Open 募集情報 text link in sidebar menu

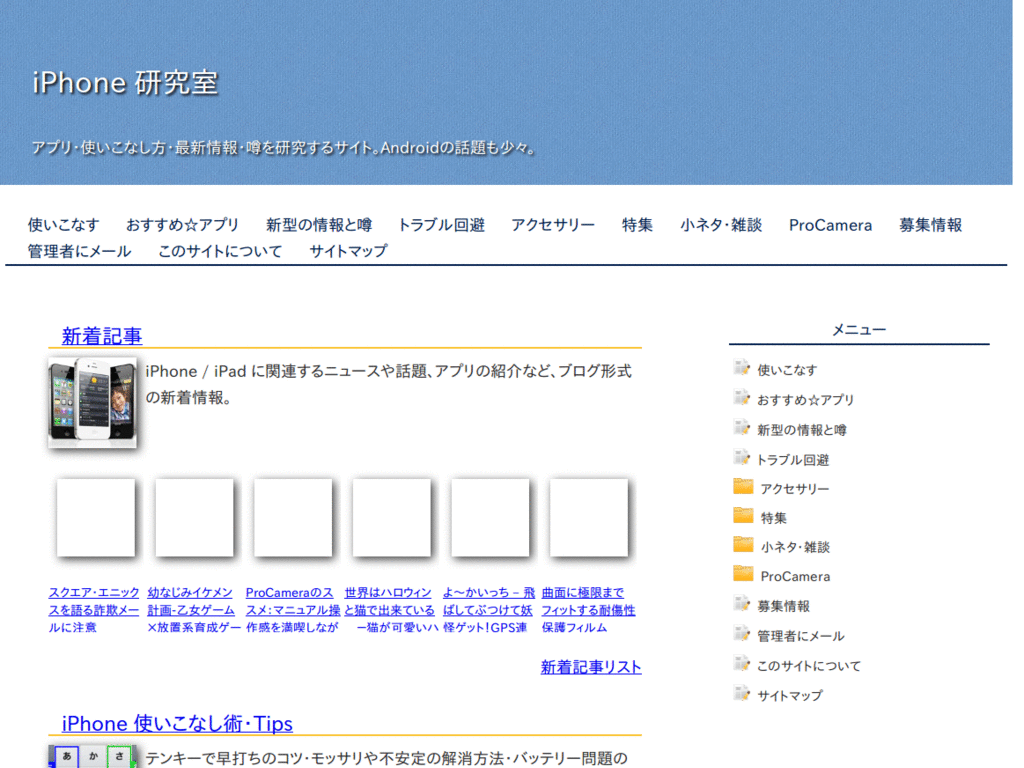tap(783, 607)
